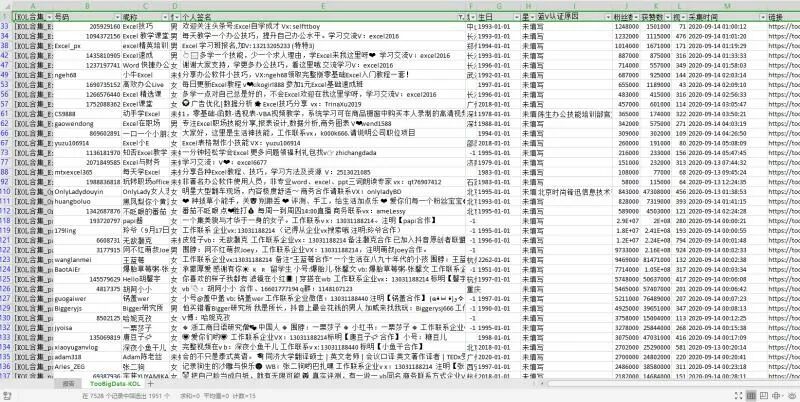
Task: Click cell 'huangboluo'
Action: pyautogui.click(x=87, y=202)
